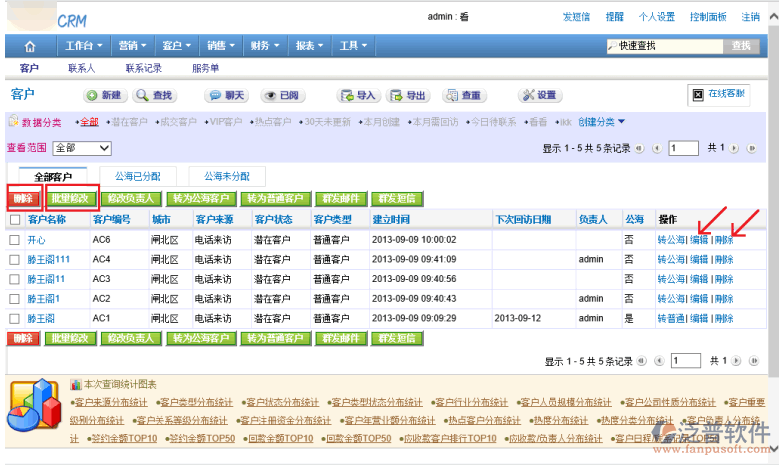Expand the 创建分类 dropdown arrow
The height and width of the screenshot is (465, 781).
pos(621,122)
